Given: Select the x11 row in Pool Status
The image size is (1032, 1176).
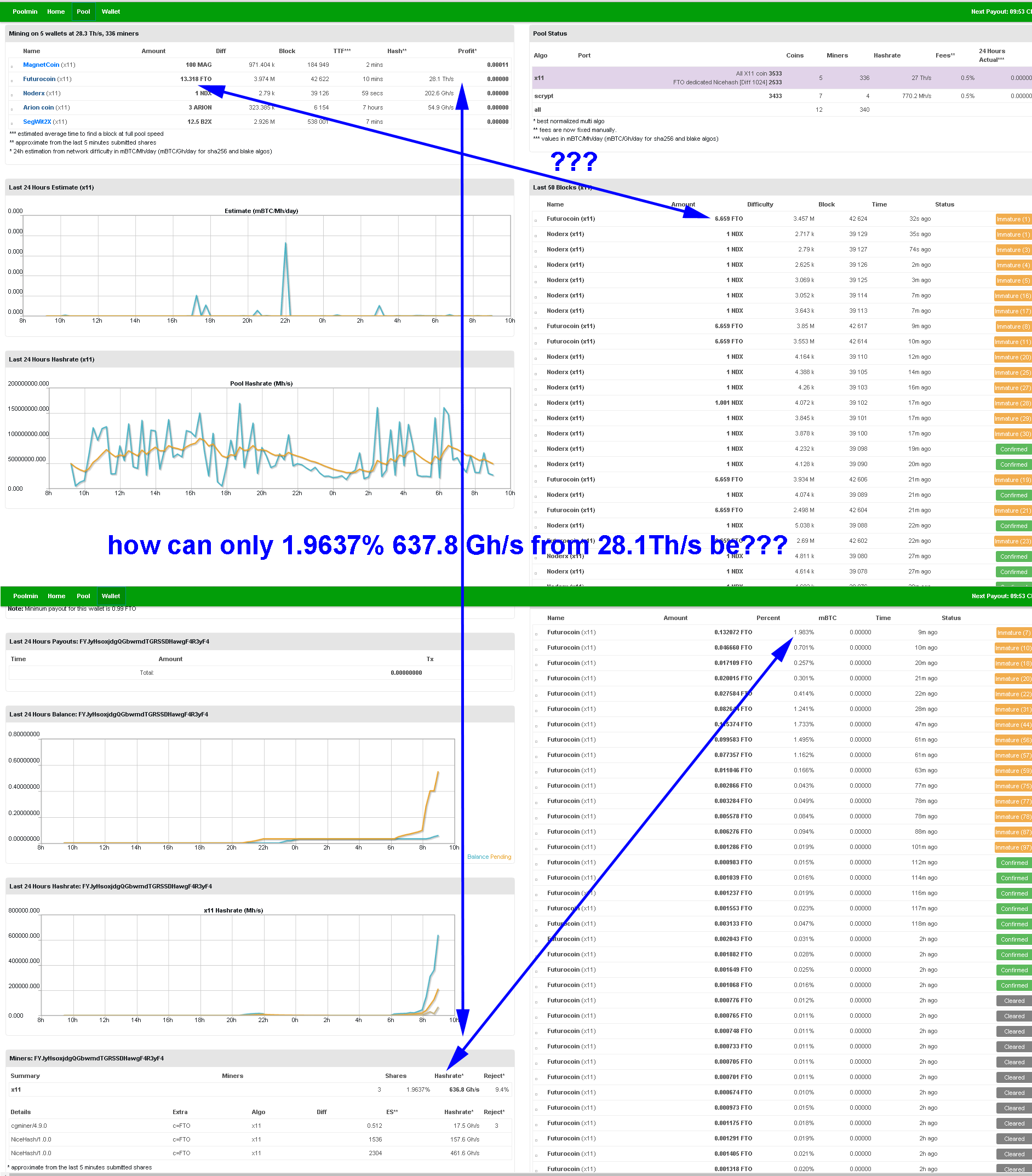Looking at the screenshot, I should (x=782, y=78).
